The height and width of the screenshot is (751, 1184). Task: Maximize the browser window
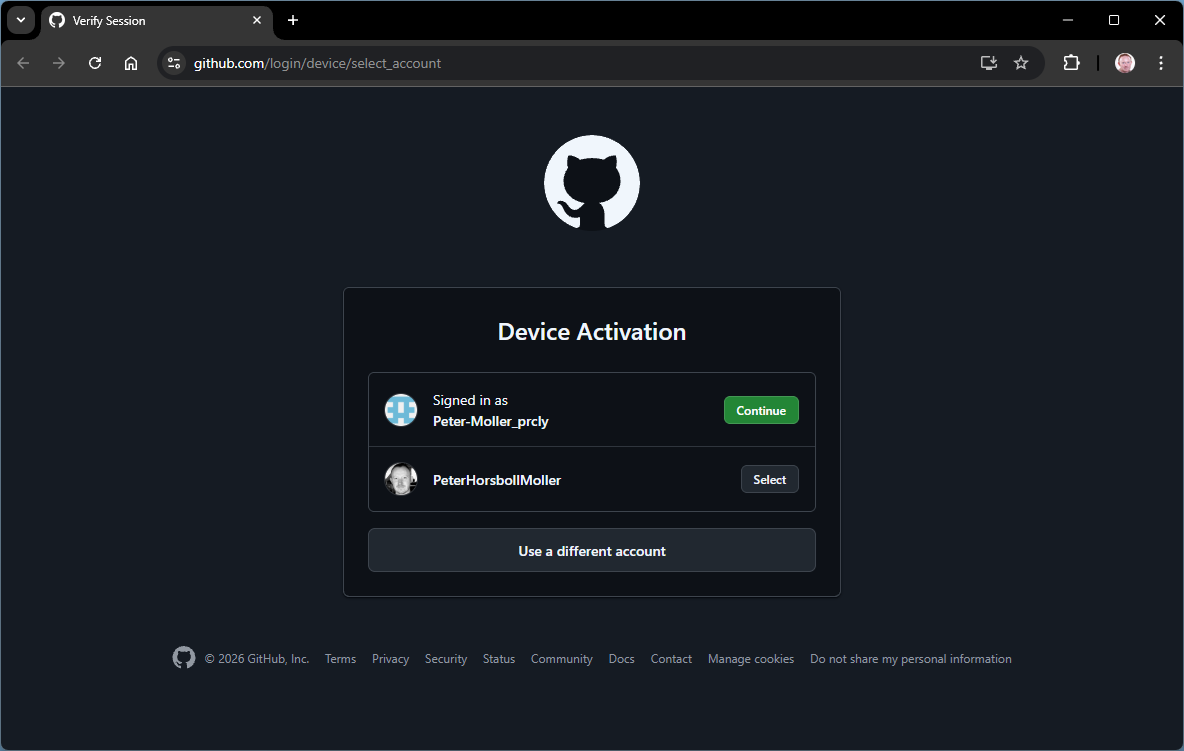point(1114,20)
